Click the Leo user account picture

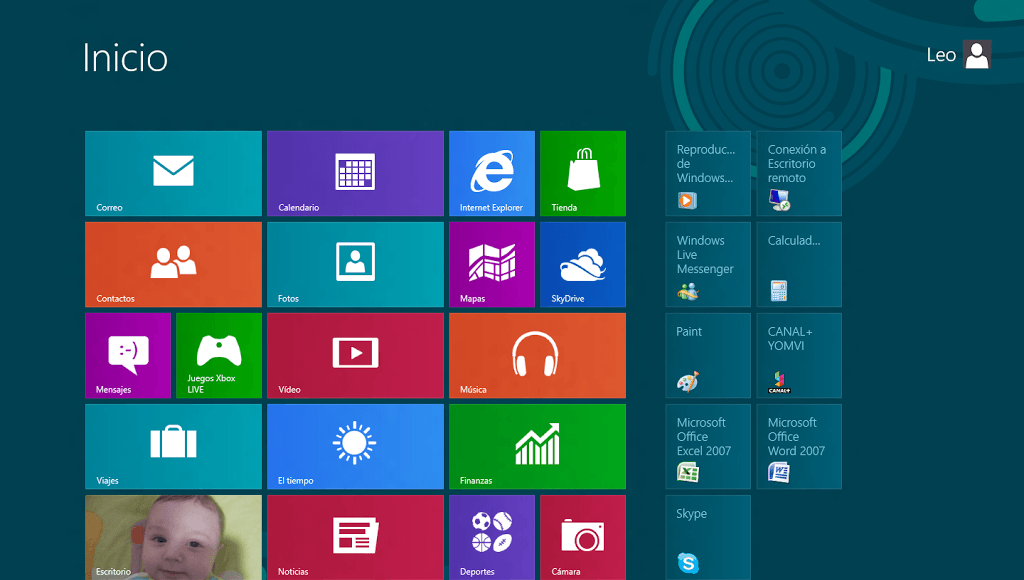[x=977, y=54]
